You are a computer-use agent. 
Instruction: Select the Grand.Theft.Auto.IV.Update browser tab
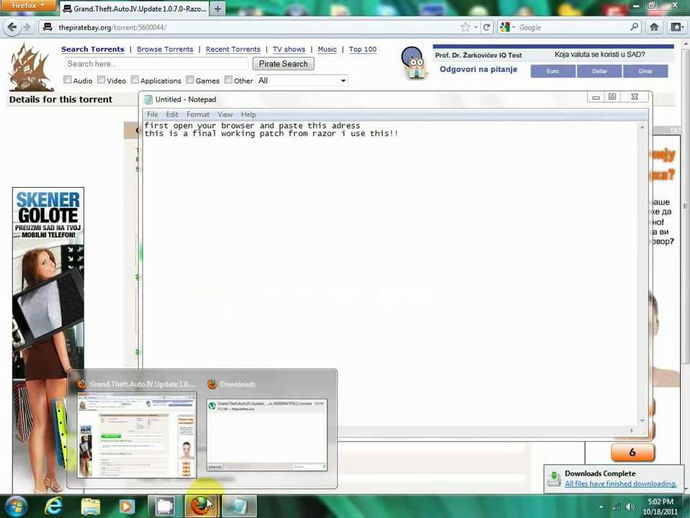[x=135, y=8]
